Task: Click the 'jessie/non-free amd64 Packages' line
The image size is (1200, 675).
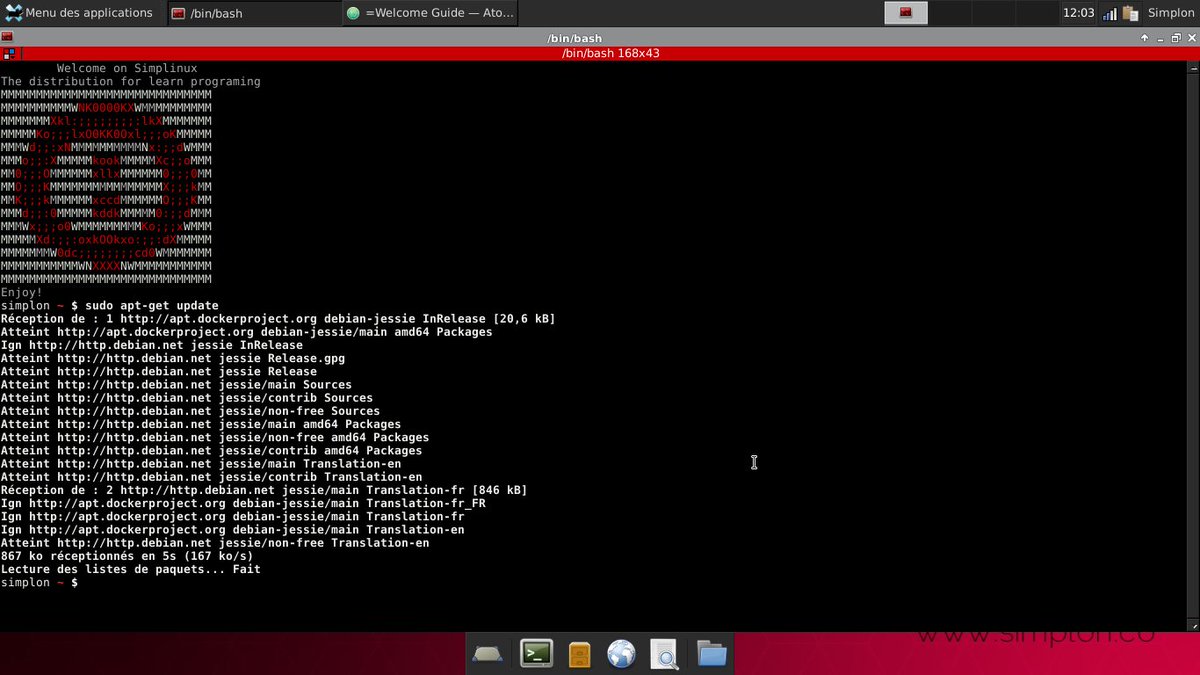Action: [x=215, y=437]
